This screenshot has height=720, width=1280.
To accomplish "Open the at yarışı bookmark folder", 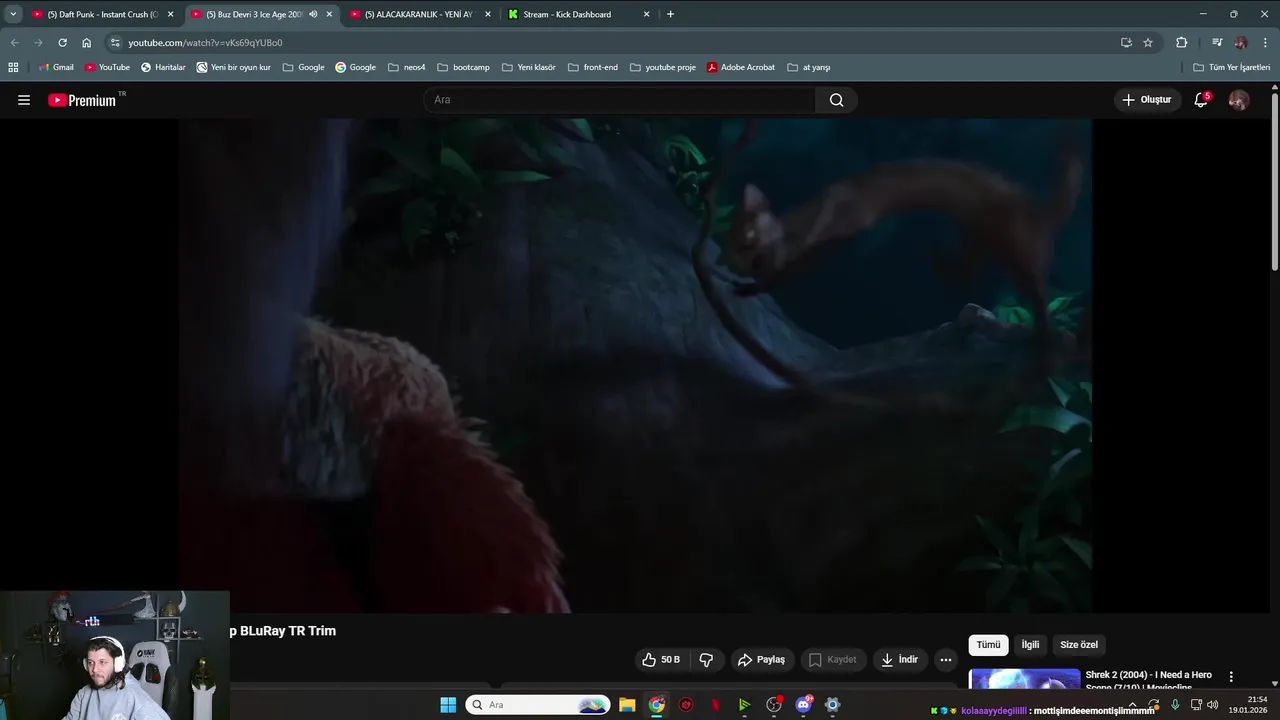I will coord(809,67).
